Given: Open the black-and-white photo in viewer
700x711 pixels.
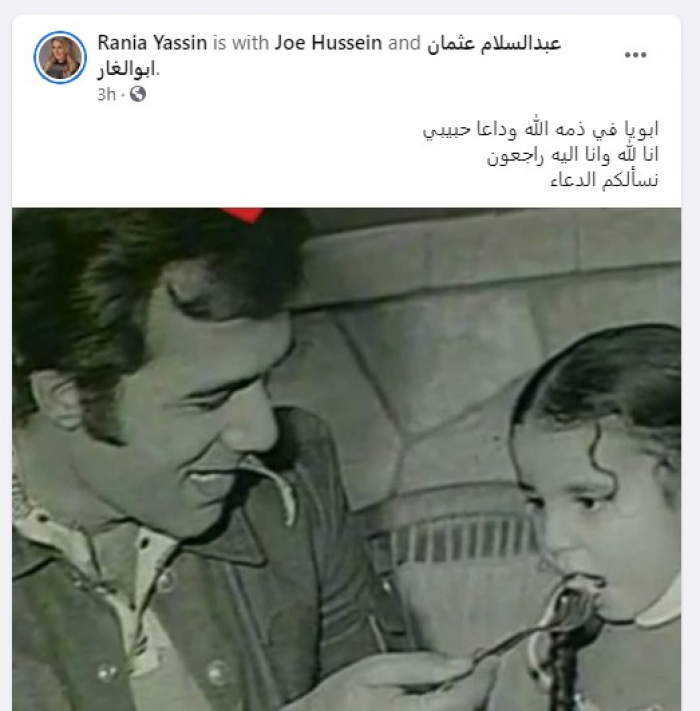Looking at the screenshot, I should coord(346,459).
